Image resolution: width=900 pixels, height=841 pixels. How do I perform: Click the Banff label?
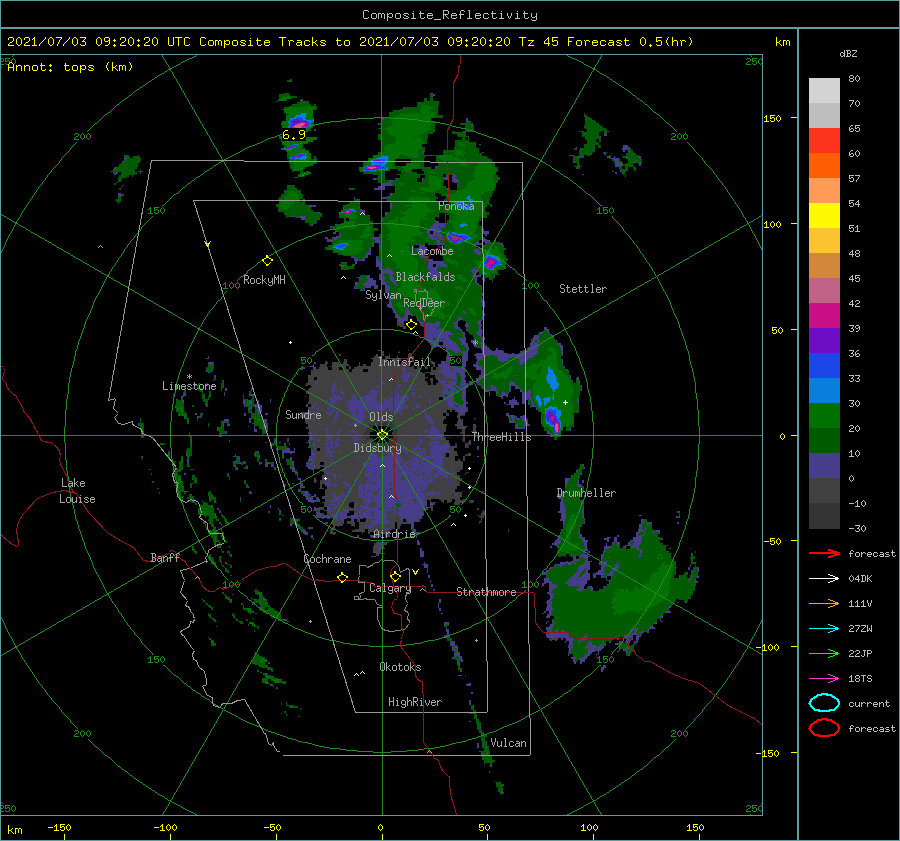point(165,557)
